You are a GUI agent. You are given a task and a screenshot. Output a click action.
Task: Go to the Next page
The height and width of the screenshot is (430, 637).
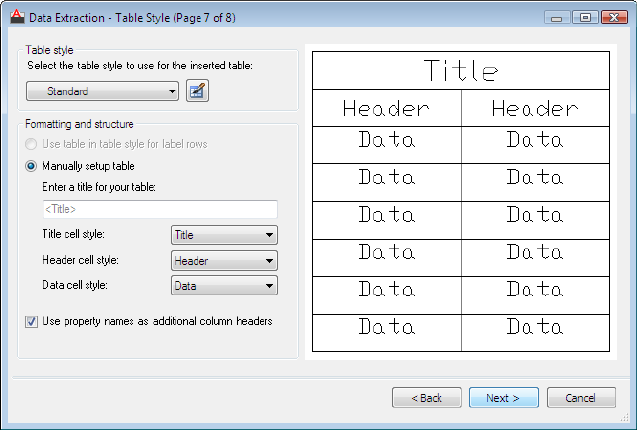coord(503,398)
